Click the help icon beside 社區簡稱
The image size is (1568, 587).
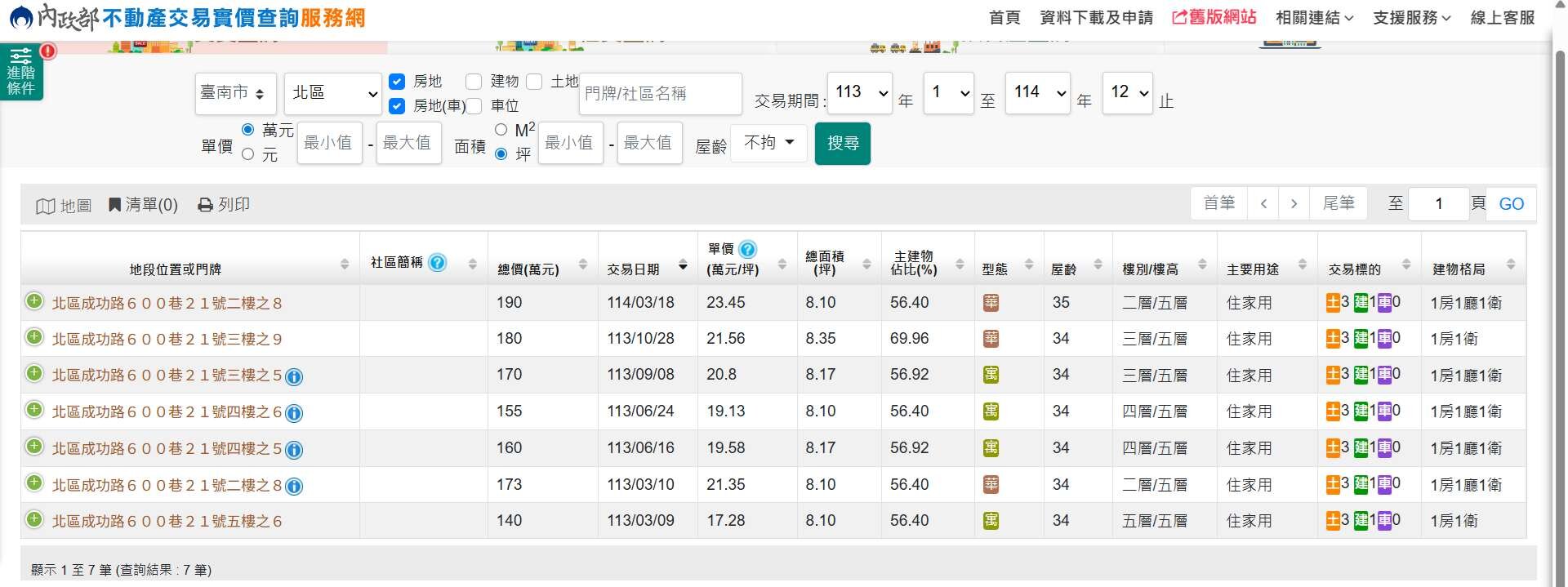(438, 262)
